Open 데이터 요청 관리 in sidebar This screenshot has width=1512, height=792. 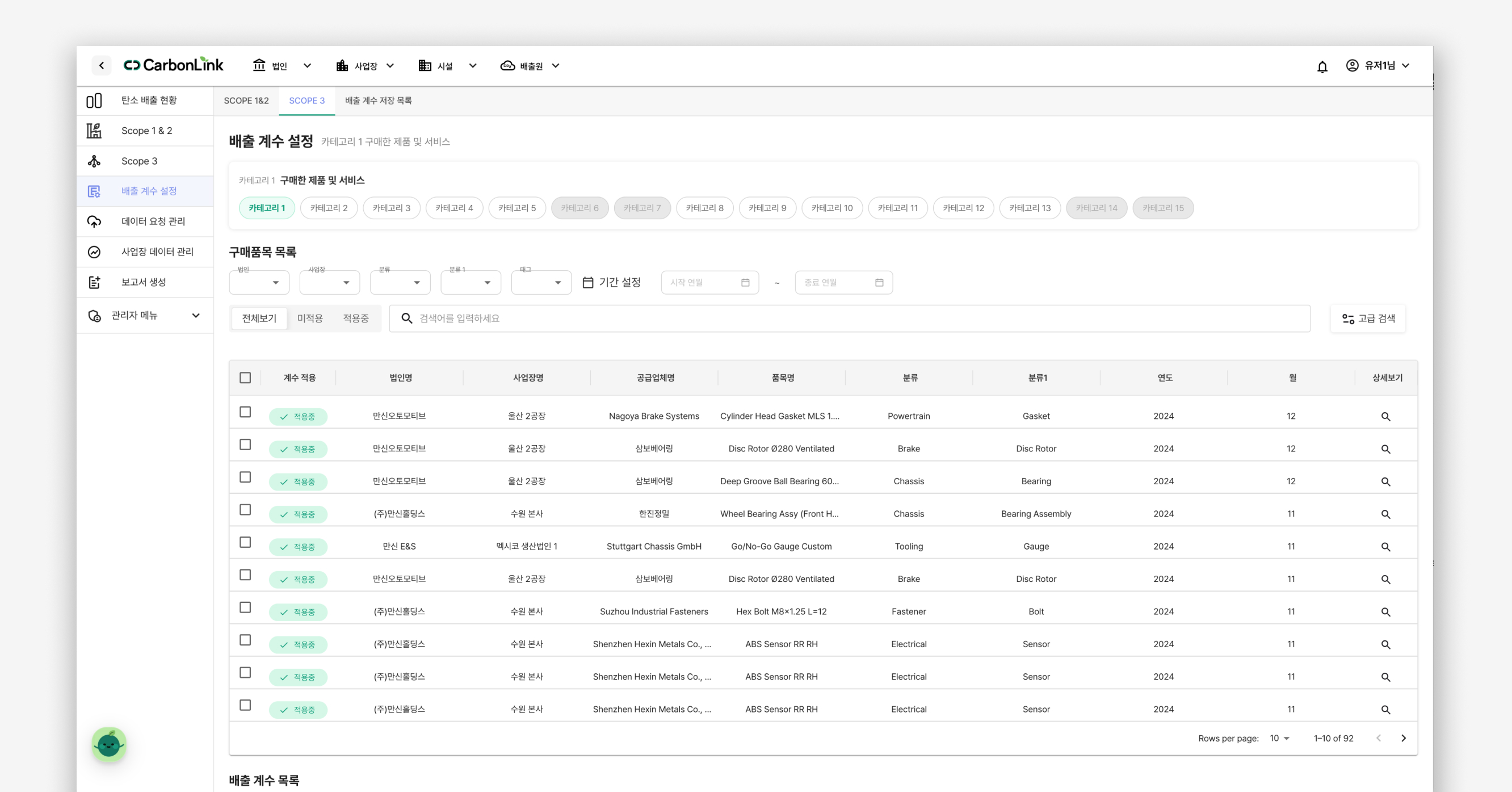click(x=145, y=221)
